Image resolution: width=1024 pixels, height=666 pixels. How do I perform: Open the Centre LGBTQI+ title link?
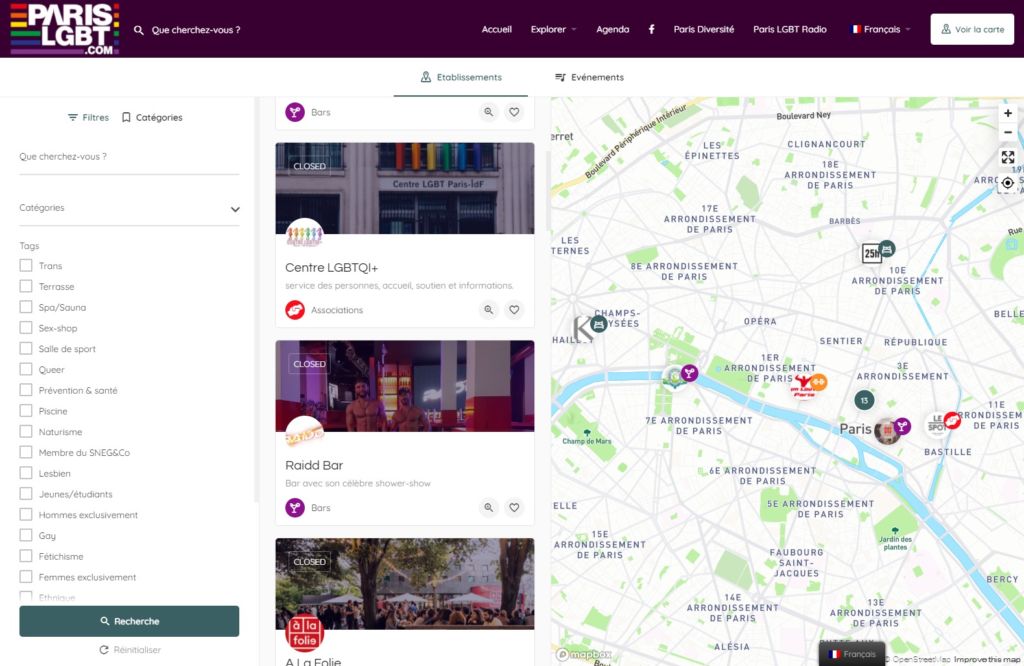(x=332, y=267)
